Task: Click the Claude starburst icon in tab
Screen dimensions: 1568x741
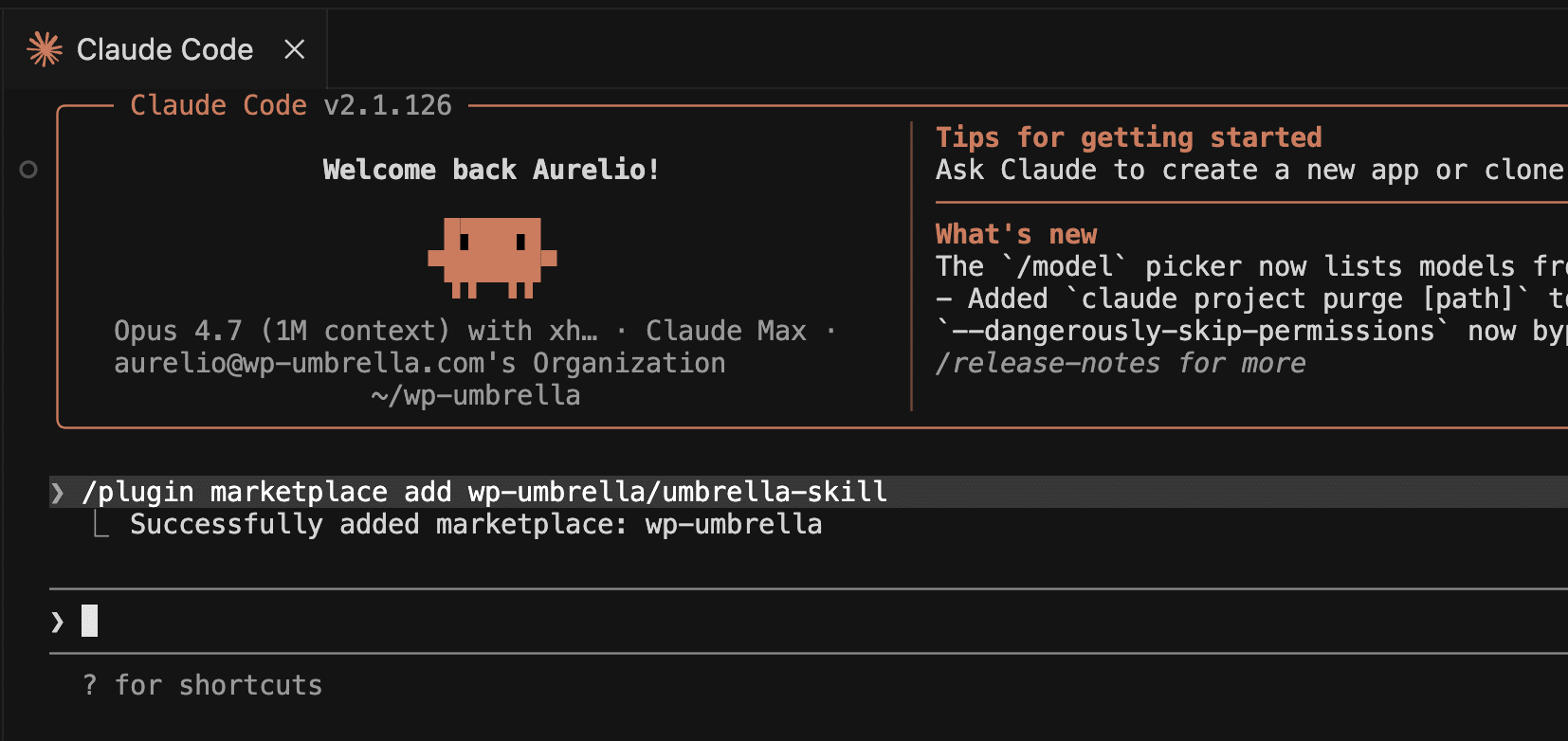Action: 45,49
